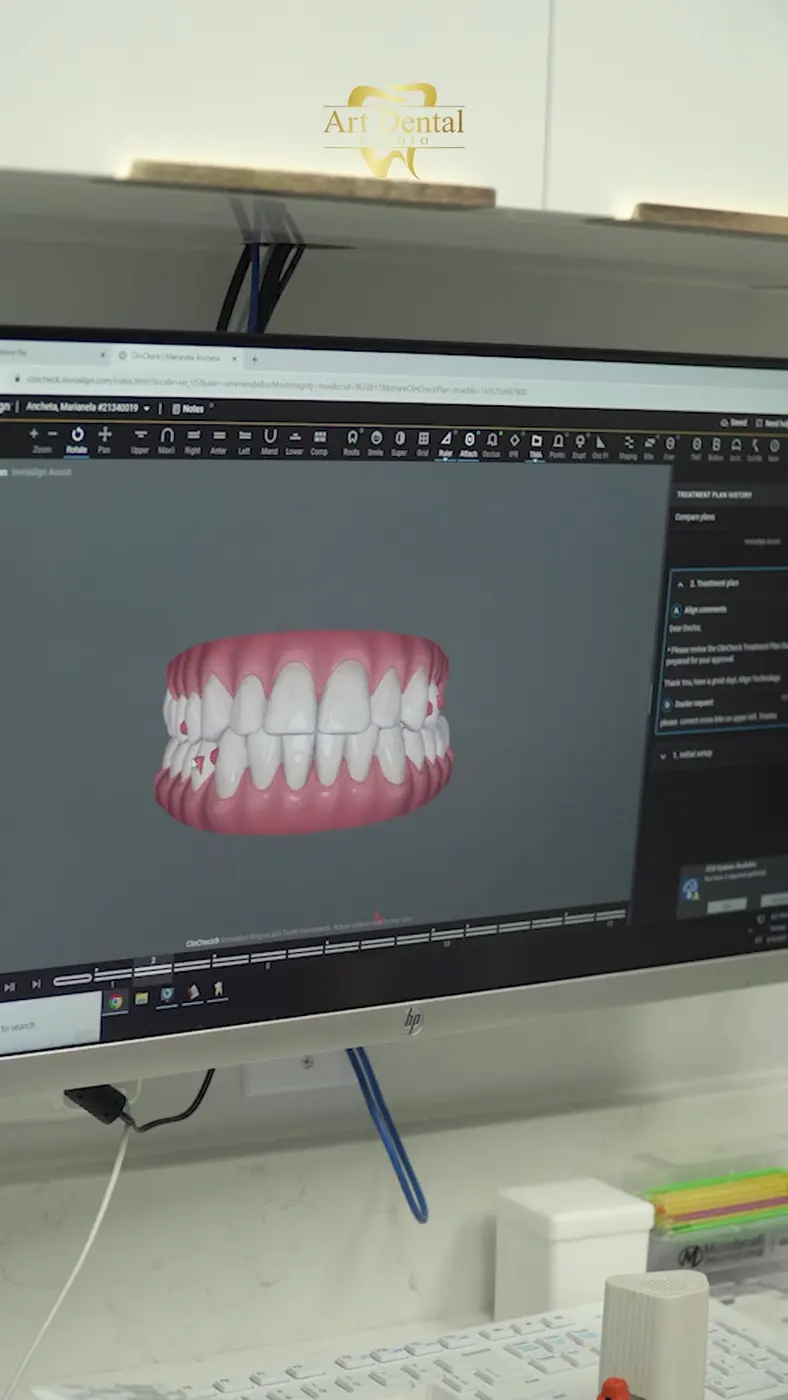Viewport: 788px width, 1400px height.
Task: Open patient dropdown Ancheta, Marianela #21340019
Action: point(89,408)
